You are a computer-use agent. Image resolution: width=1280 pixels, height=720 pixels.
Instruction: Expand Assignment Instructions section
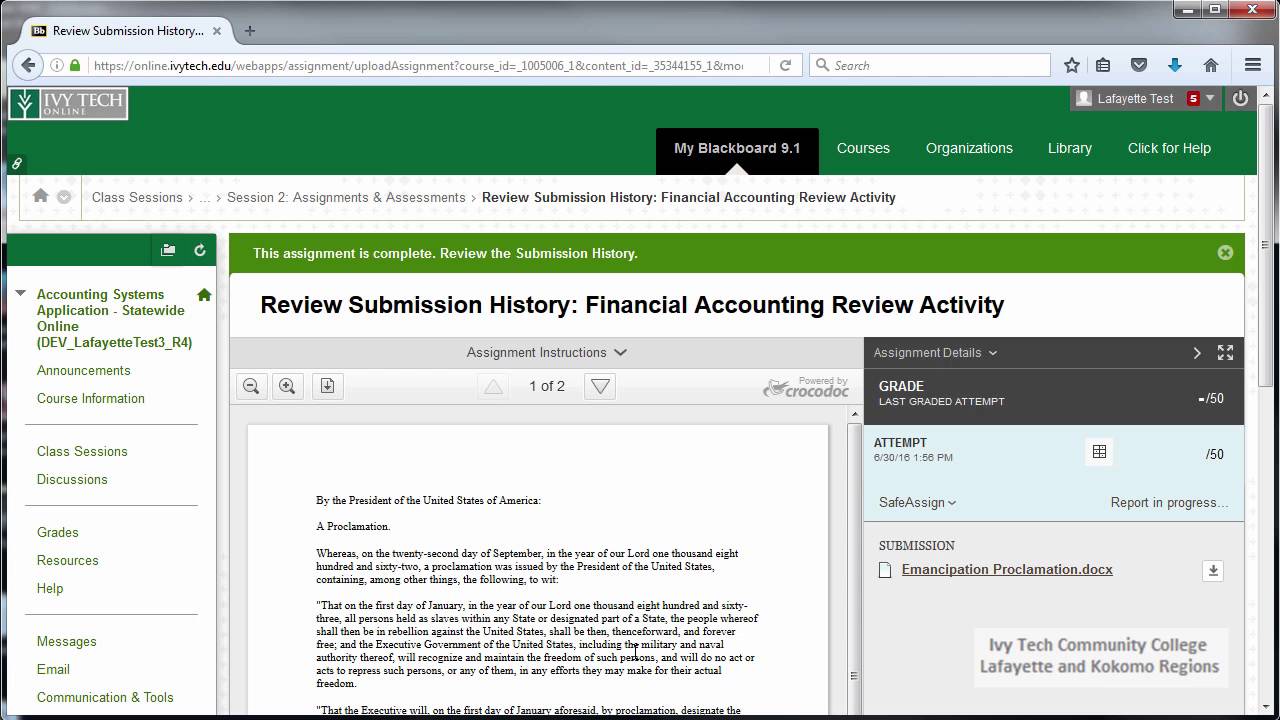546,352
